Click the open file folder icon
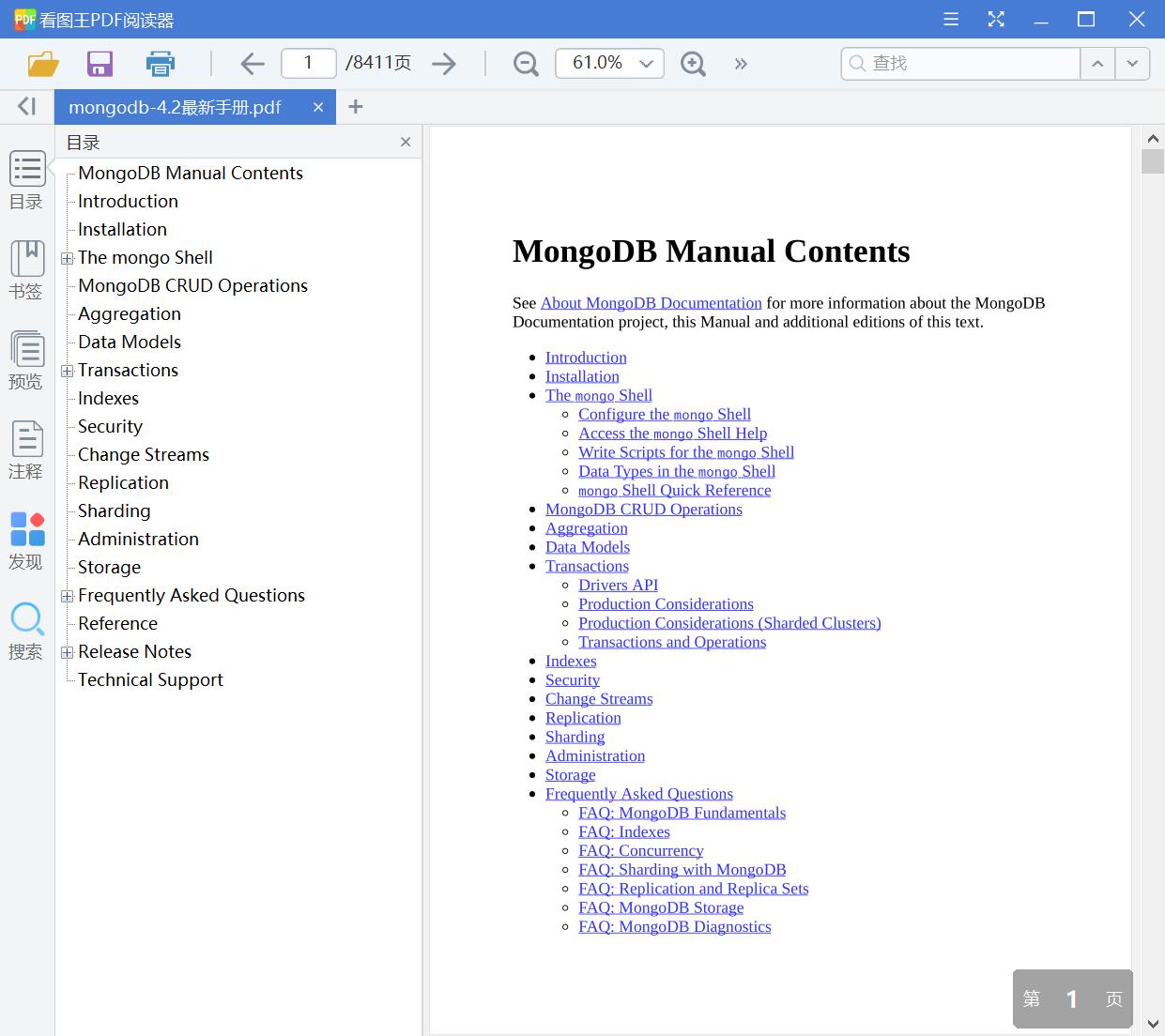The image size is (1165, 1036). click(43, 64)
